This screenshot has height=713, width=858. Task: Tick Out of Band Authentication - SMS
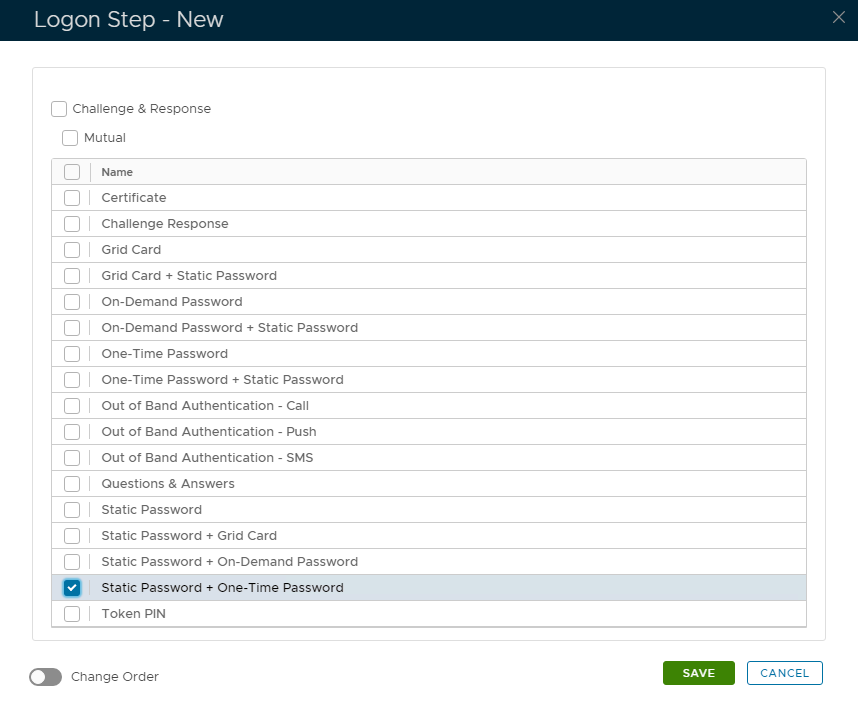(x=72, y=458)
